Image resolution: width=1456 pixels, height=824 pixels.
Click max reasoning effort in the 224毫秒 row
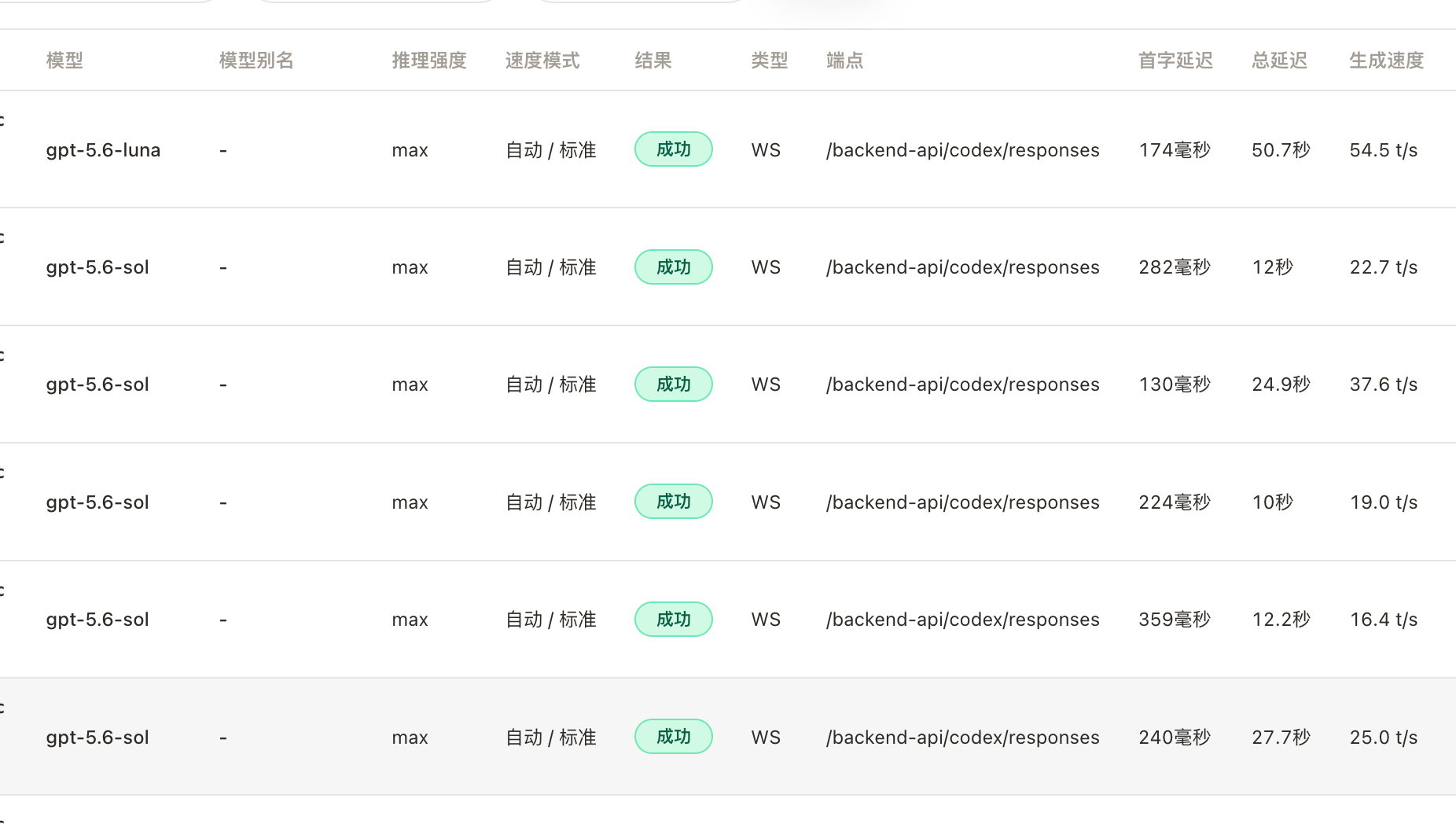pos(410,503)
